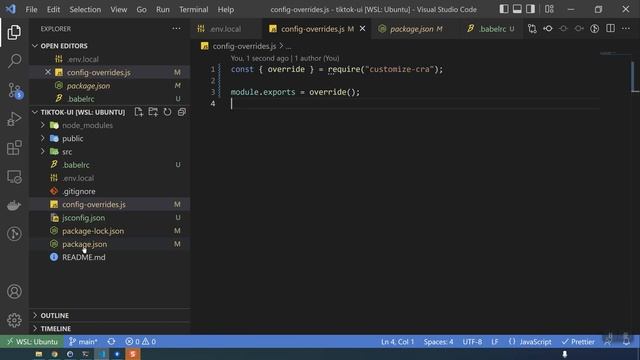The image size is (640, 360).
Task: Expand the public folder
Action: click(x=42, y=138)
